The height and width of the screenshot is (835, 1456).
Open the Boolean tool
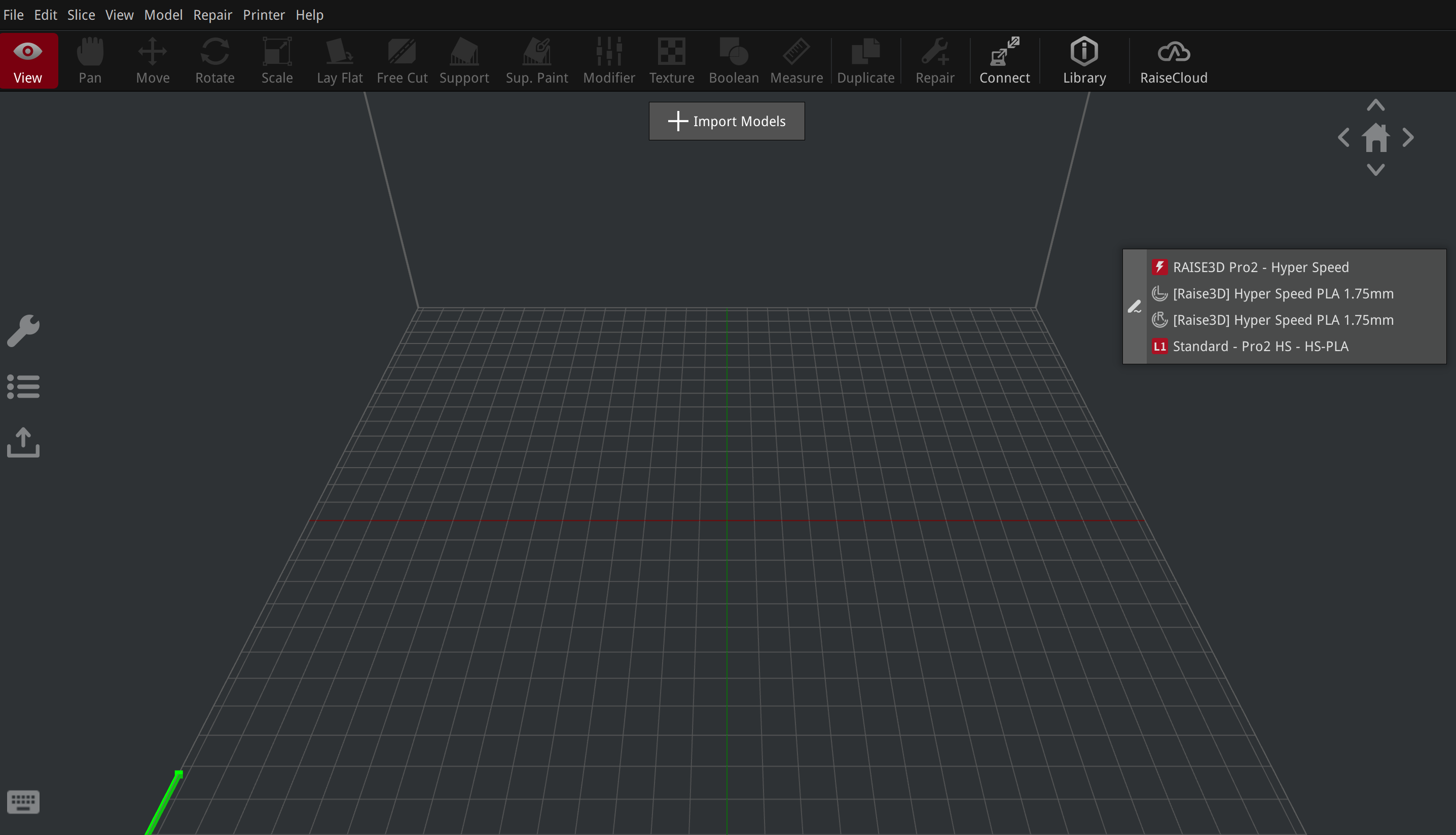pyautogui.click(x=734, y=61)
